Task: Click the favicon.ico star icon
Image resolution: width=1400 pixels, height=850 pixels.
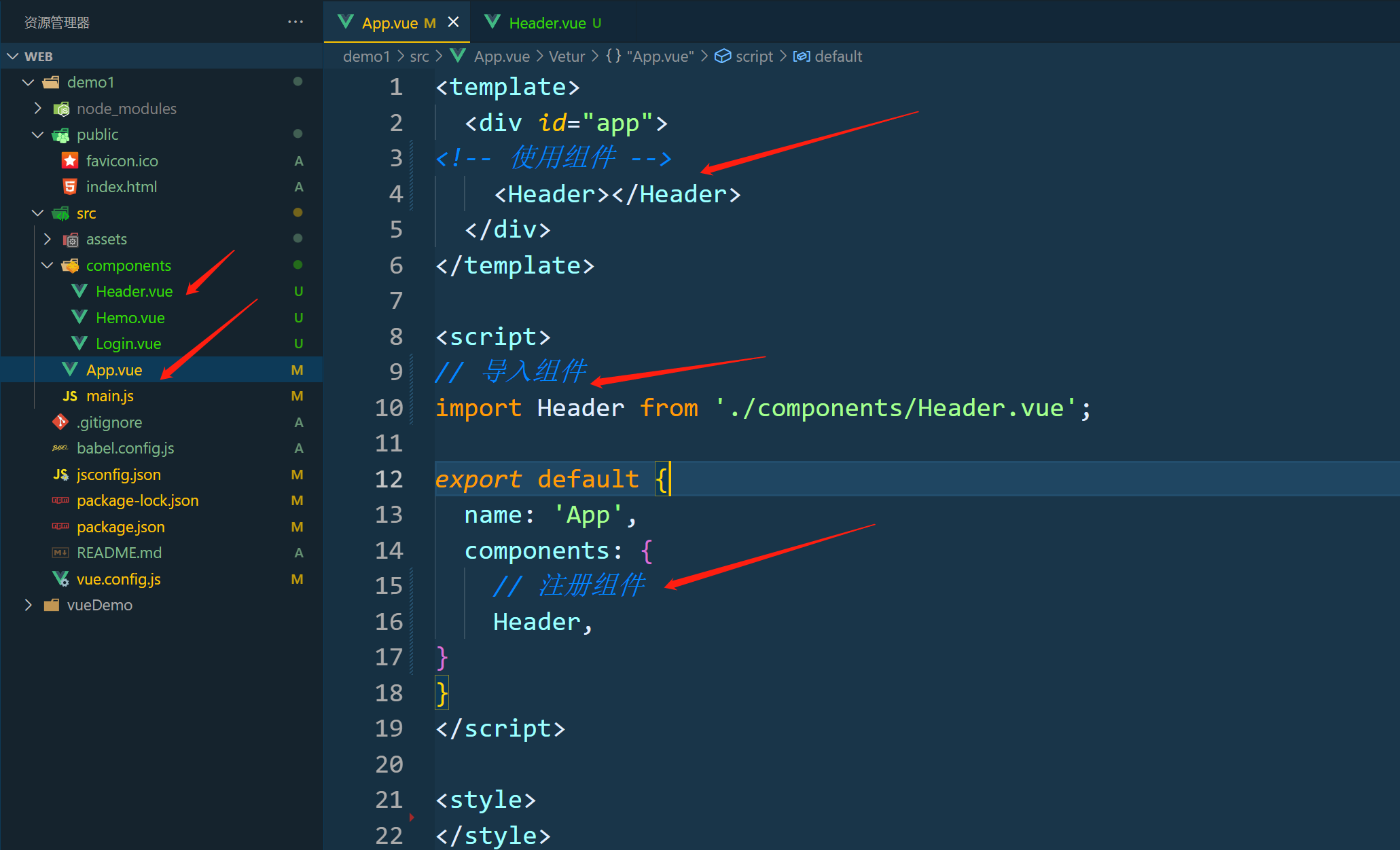Action: click(x=70, y=160)
